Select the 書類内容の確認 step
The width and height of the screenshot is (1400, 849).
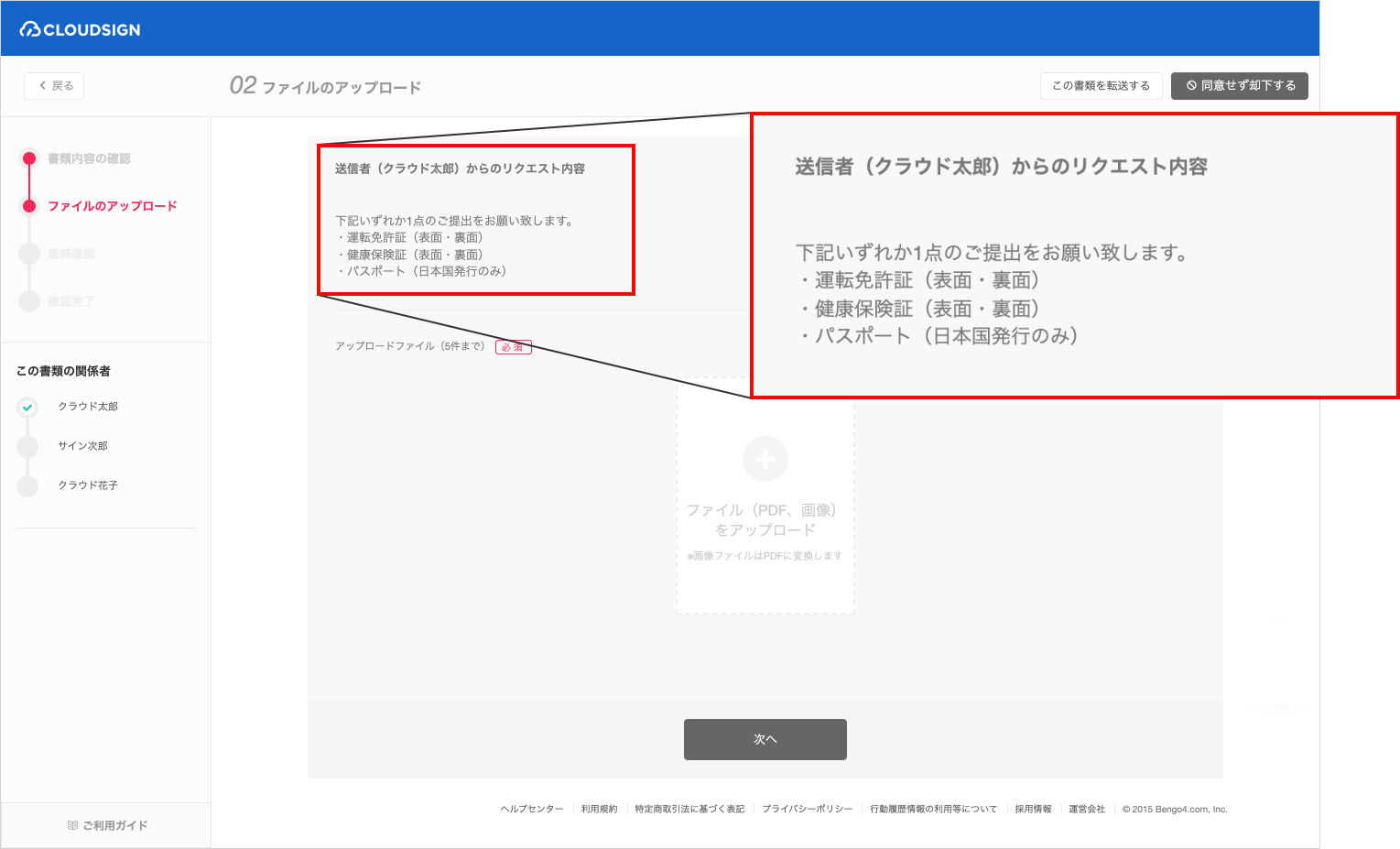[89, 158]
